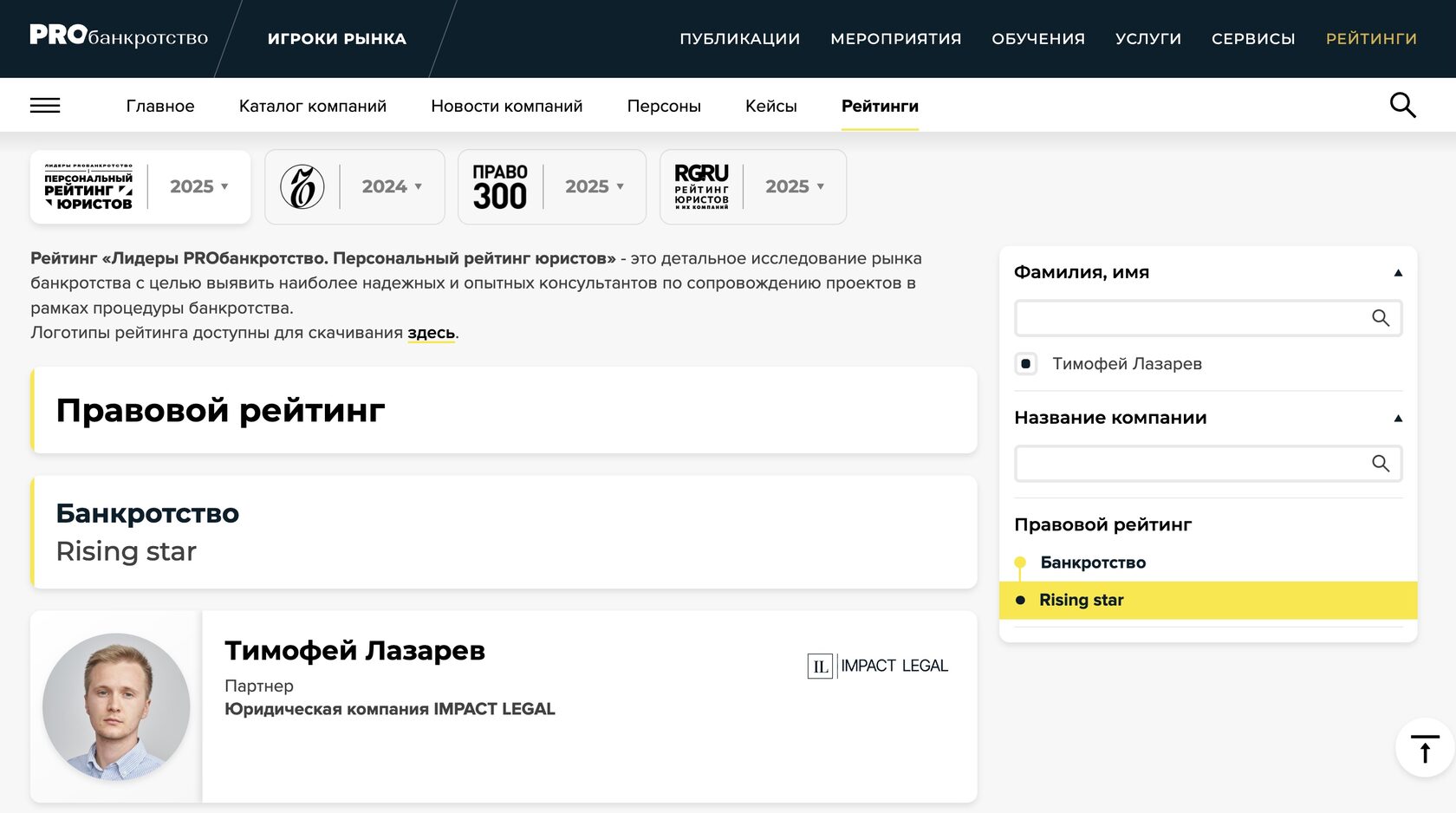The height and width of the screenshot is (813, 1456).
Task: Open the top Рейтинги menu item
Action: click(1371, 39)
